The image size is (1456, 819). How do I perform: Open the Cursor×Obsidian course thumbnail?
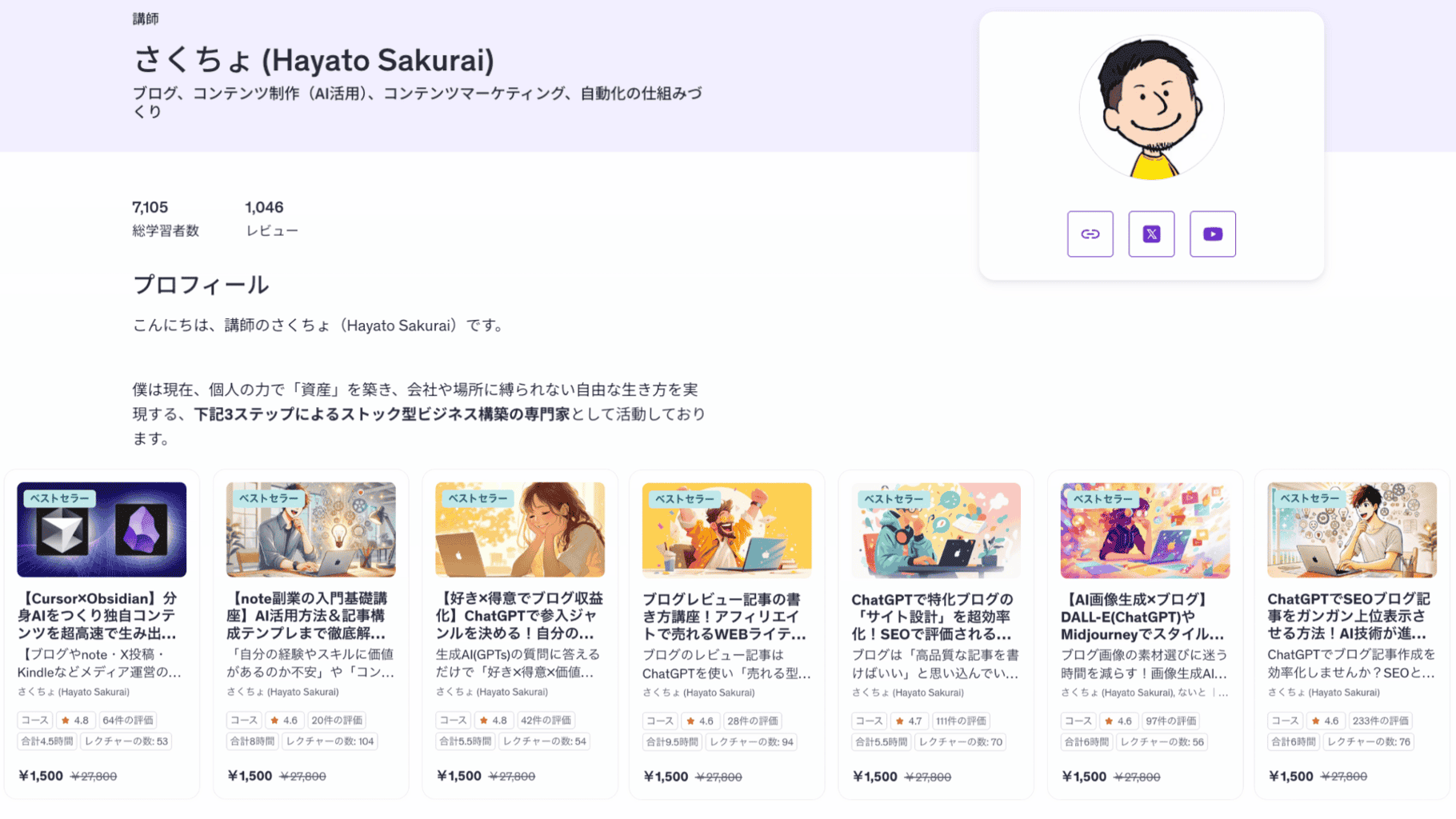click(102, 529)
